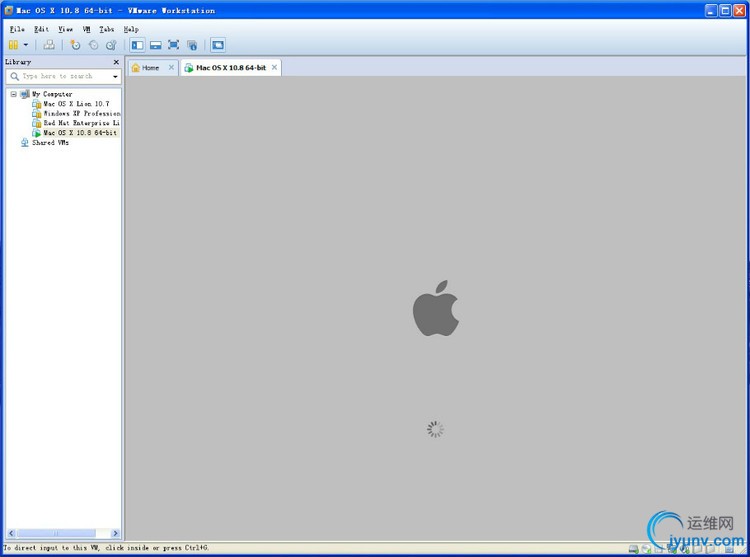Open the power options dropdown arrow beside pause
This screenshot has height=557, width=750.
[26, 45]
